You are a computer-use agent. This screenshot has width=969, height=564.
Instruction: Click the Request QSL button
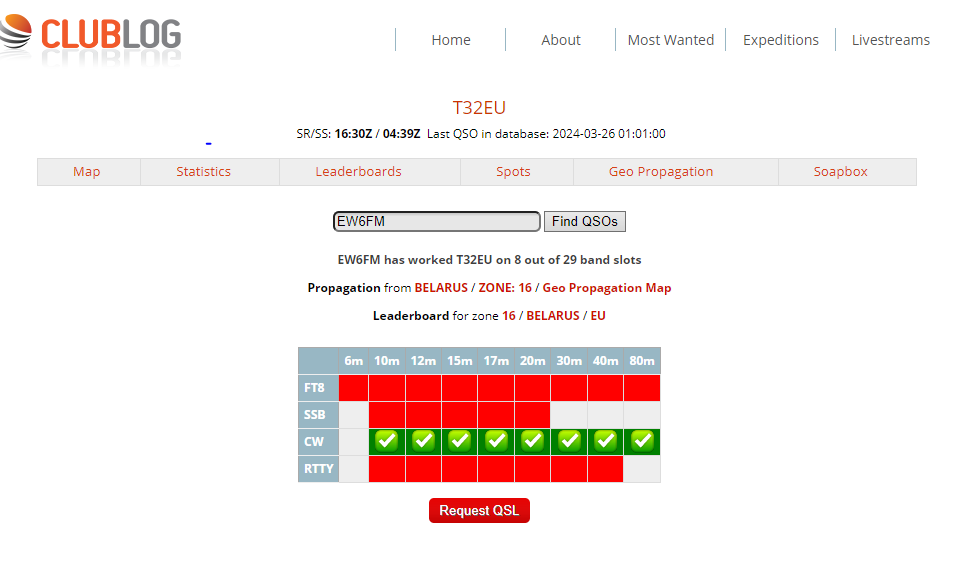click(479, 510)
